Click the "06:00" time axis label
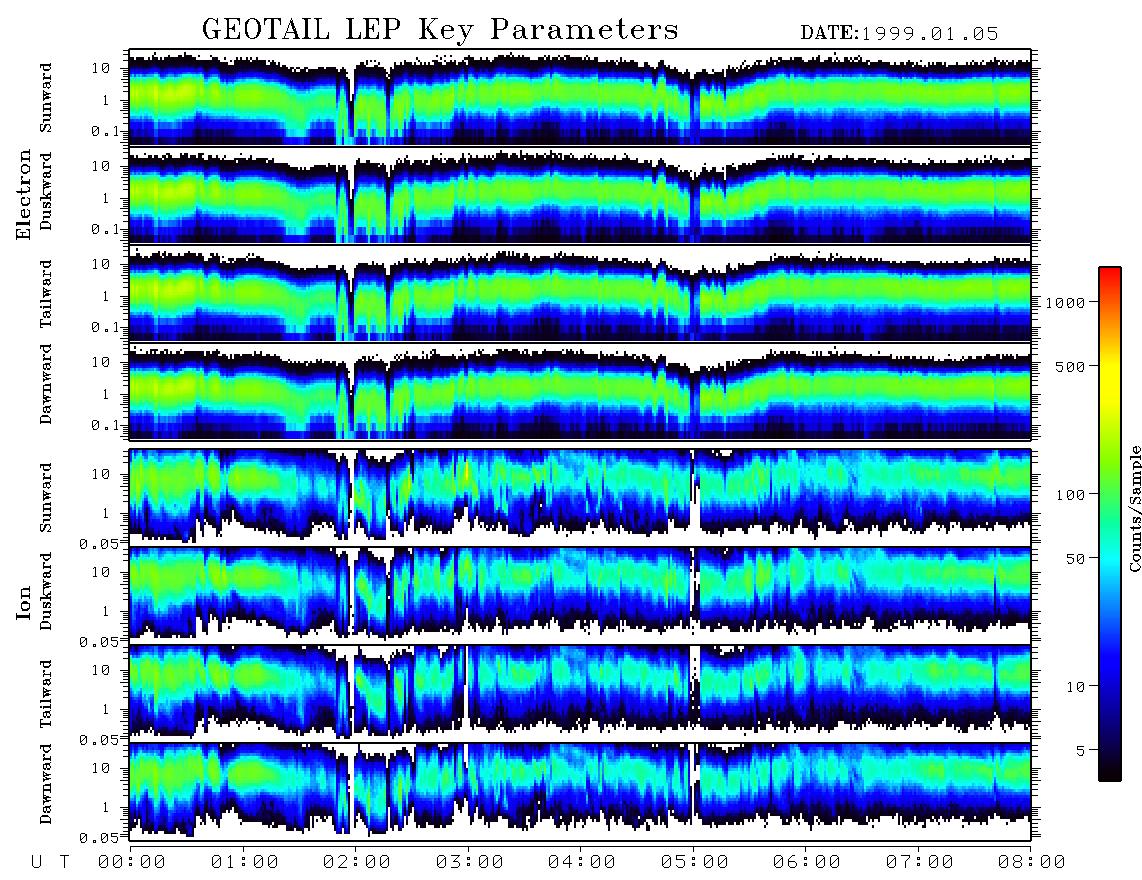 click(807, 863)
